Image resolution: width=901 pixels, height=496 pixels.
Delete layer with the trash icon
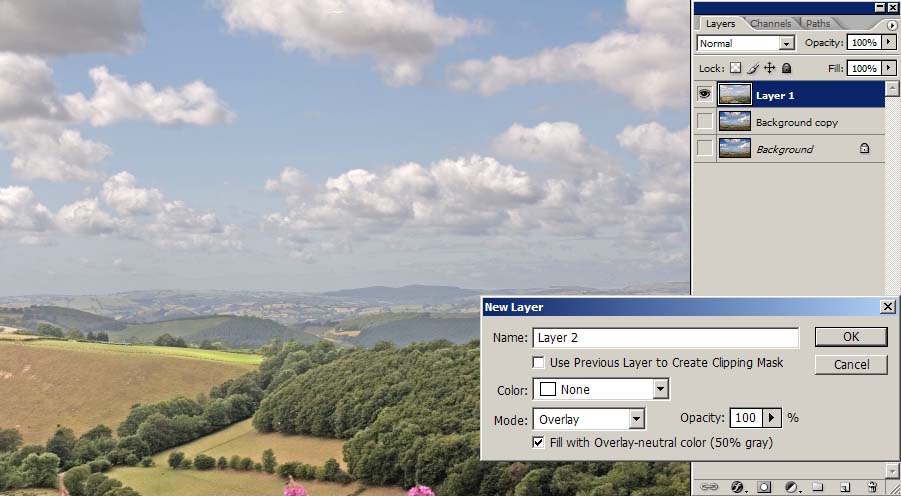click(x=872, y=487)
